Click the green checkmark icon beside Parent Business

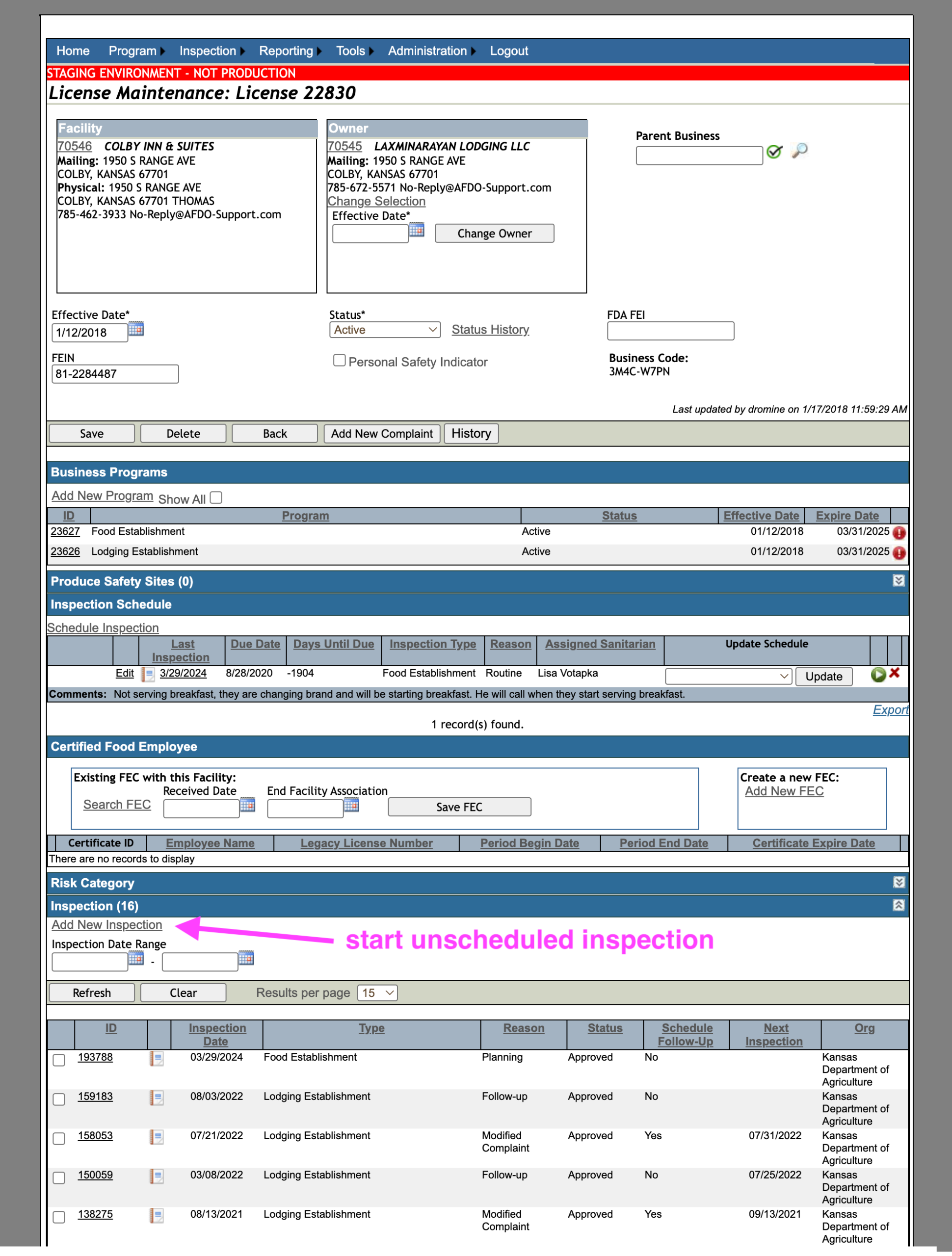(x=774, y=152)
